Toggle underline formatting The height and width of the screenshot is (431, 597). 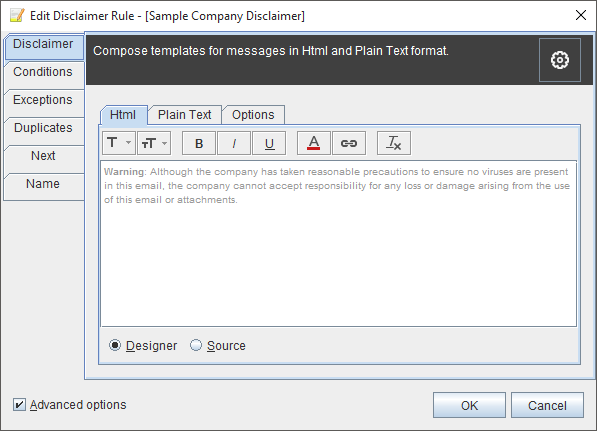[269, 143]
